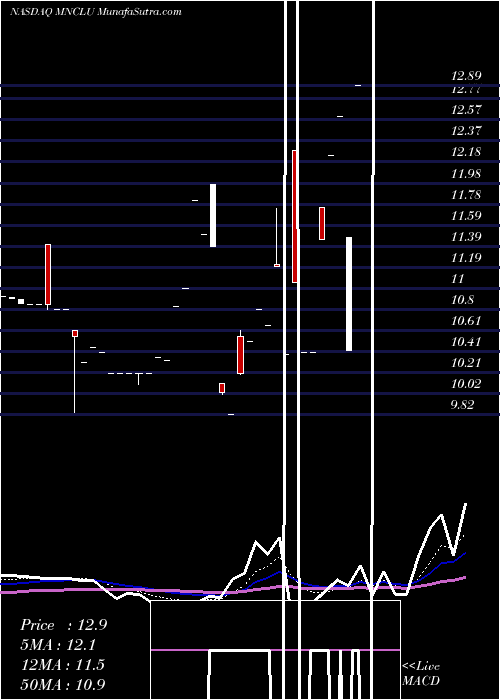This screenshot has width=500, height=700.
Task: Click the 50MA : 10.9 readout
Action: [62, 684]
